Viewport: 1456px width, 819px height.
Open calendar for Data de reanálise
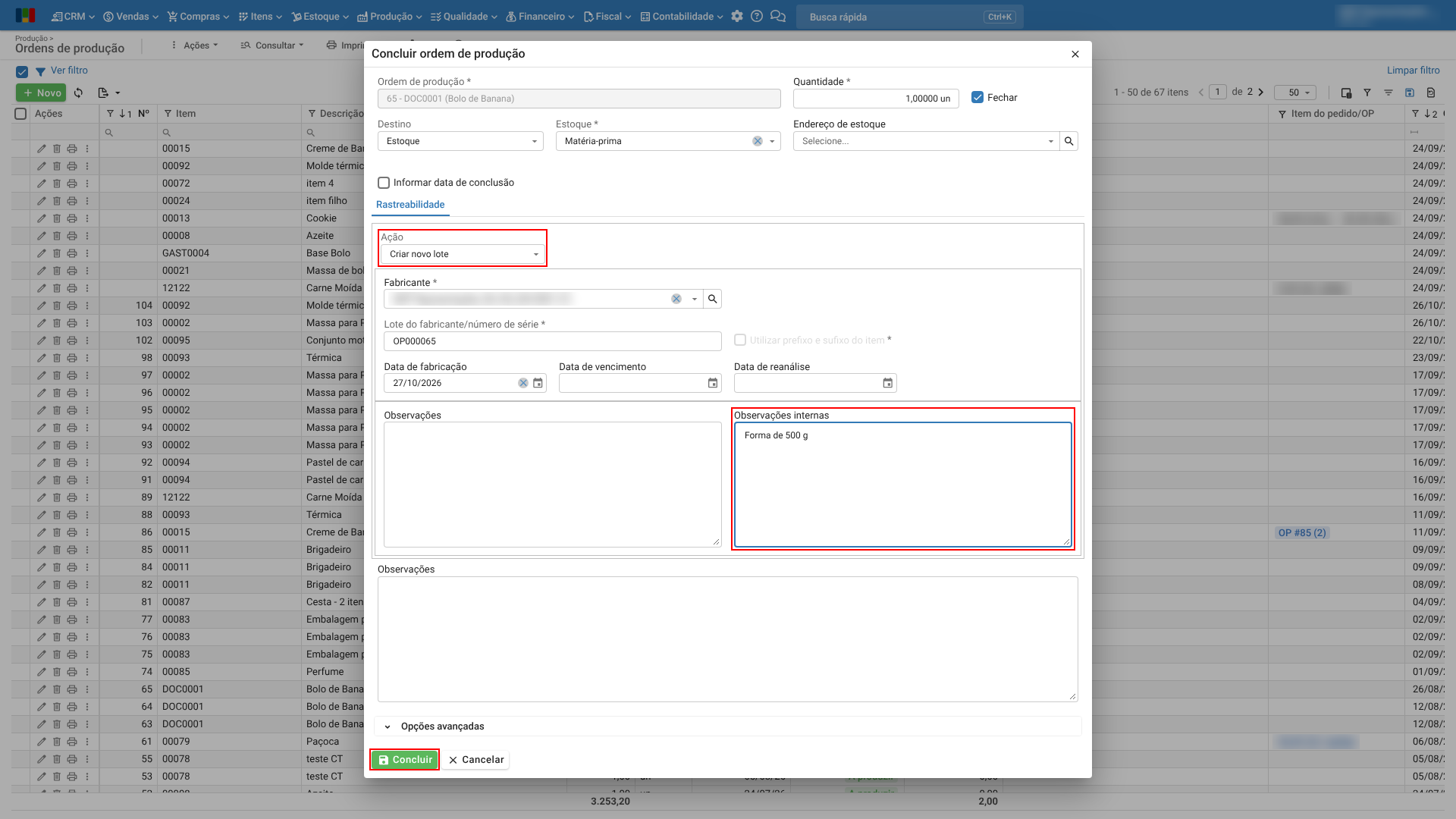[x=888, y=383]
